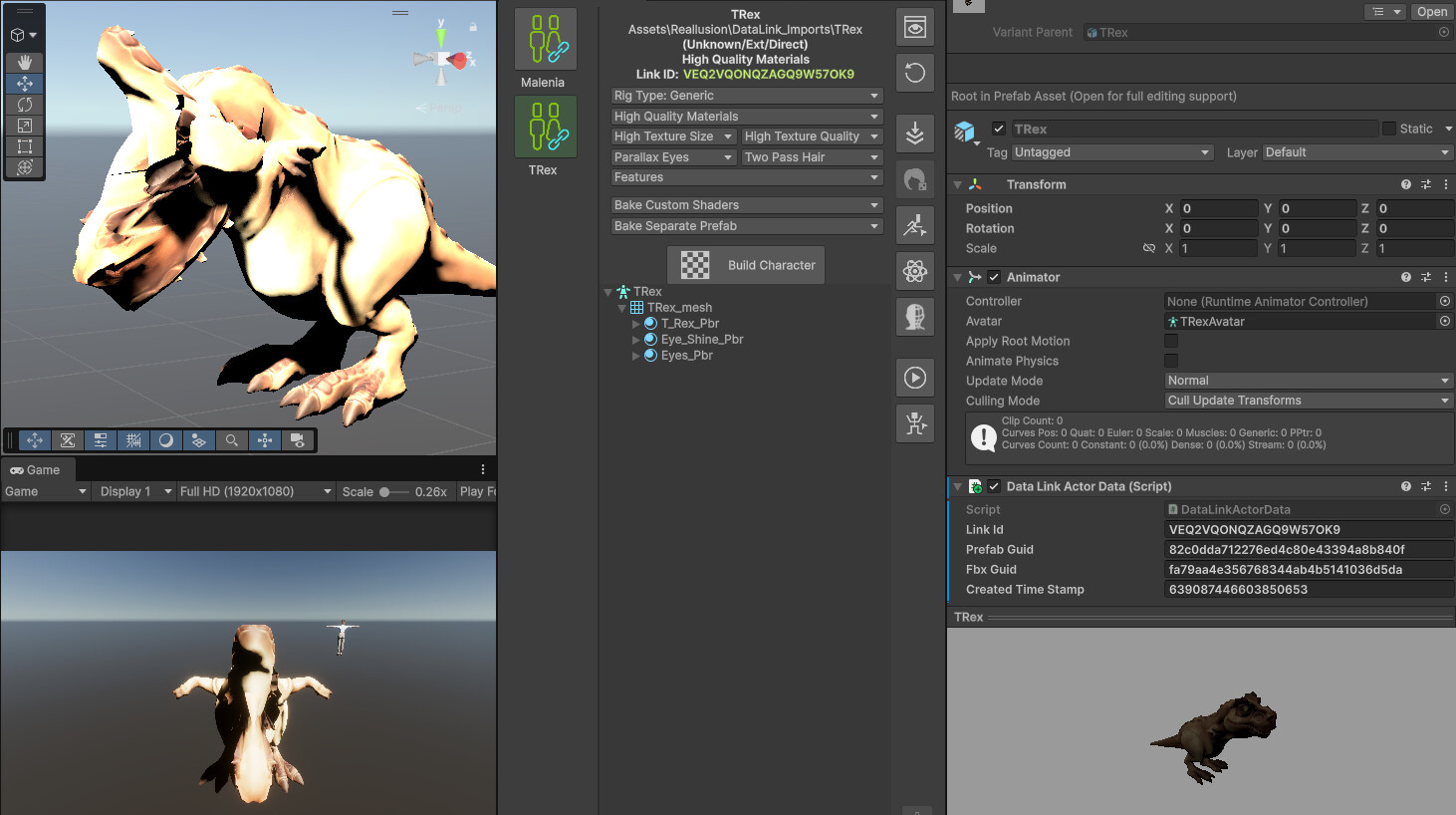This screenshot has width=1456, height=815.
Task: Enable the Apply Root Motion checkbox
Action: click(1171, 341)
